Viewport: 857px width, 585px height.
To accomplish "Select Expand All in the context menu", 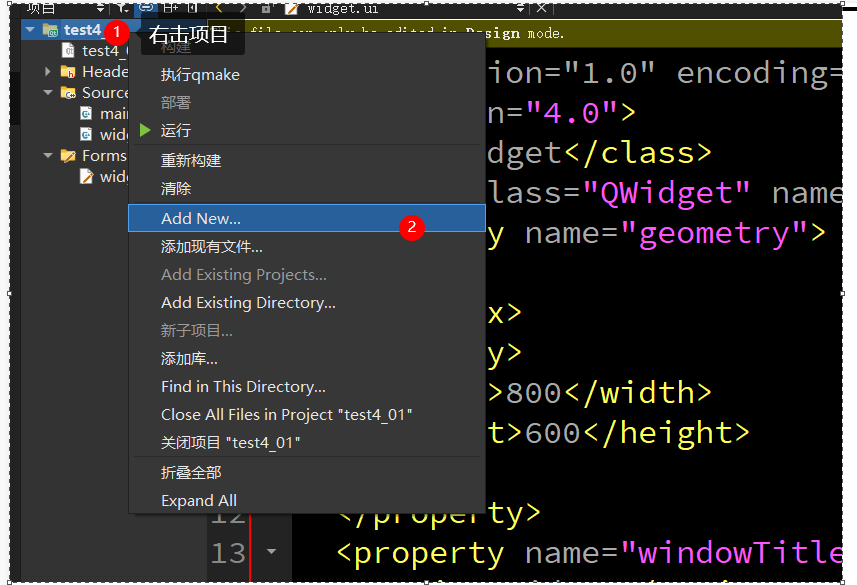I will coord(199,500).
